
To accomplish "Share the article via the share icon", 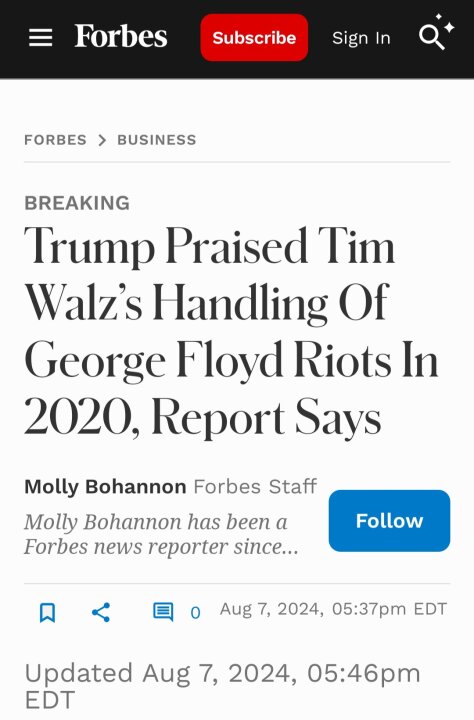I will [101, 612].
